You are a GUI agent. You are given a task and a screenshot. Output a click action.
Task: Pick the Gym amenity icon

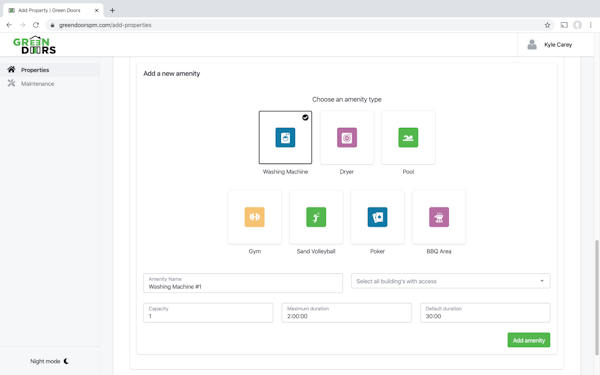tap(254, 217)
